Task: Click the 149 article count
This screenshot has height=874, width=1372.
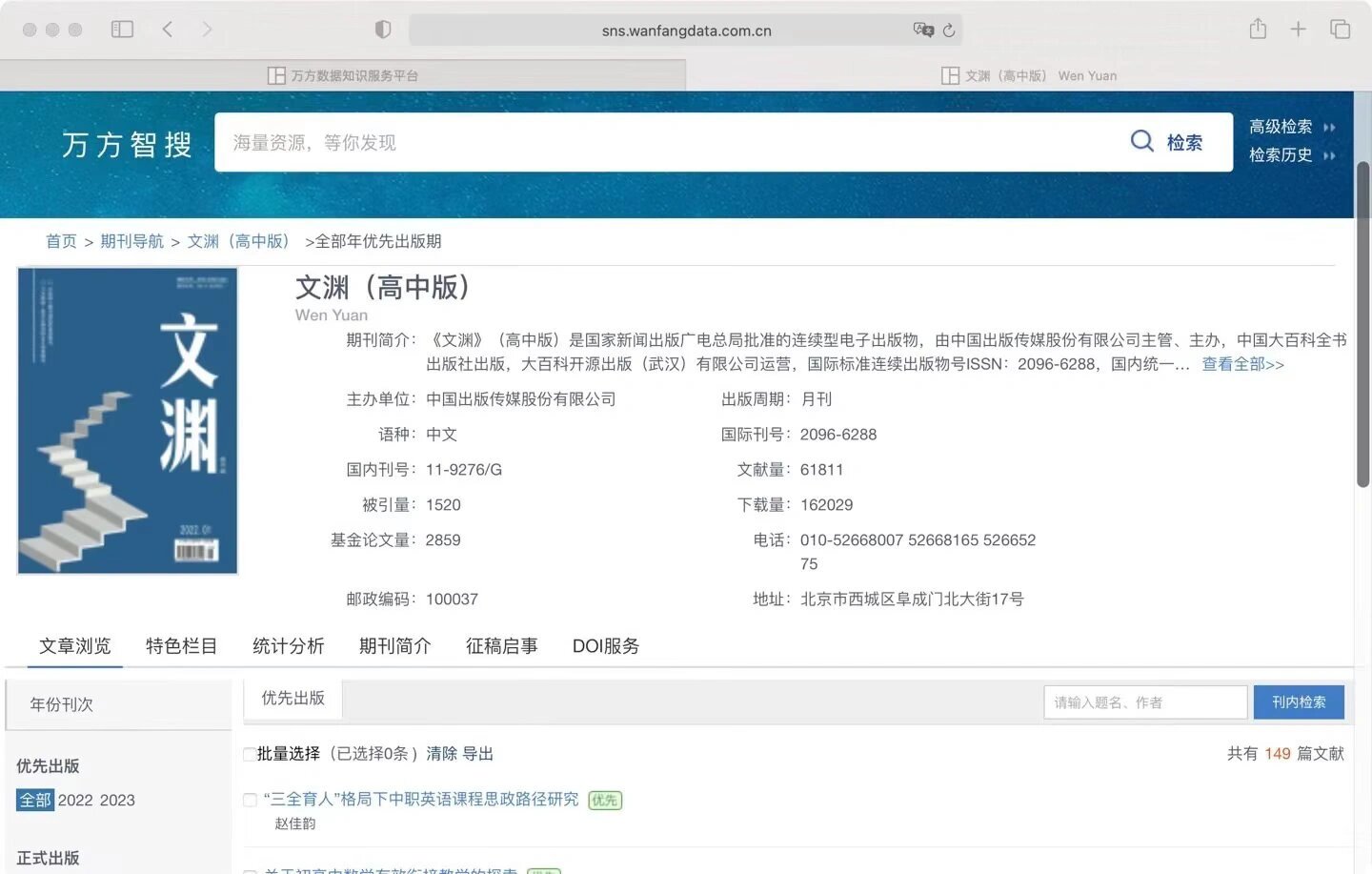Action: [1278, 754]
